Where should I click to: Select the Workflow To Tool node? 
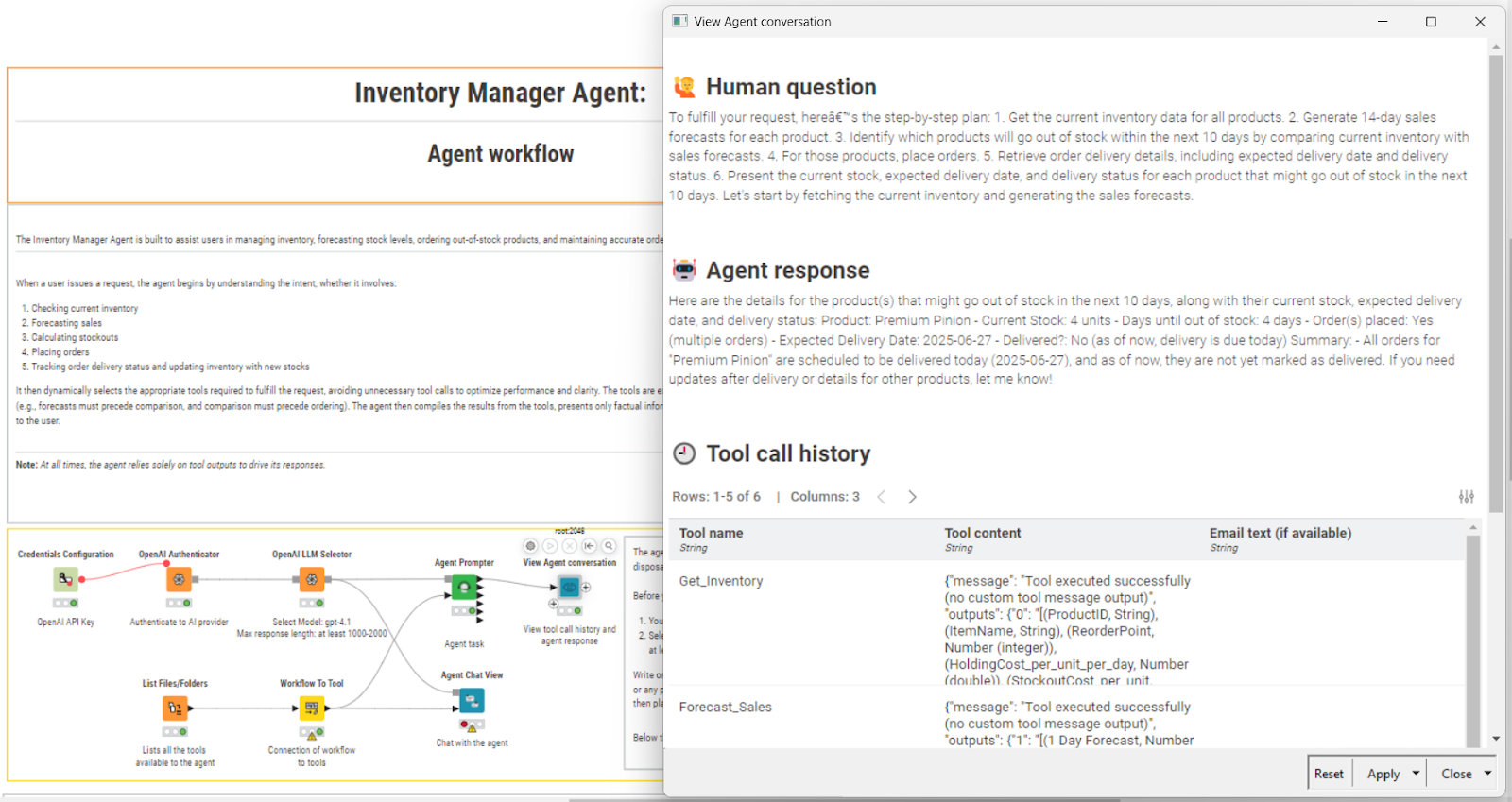pyautogui.click(x=312, y=708)
